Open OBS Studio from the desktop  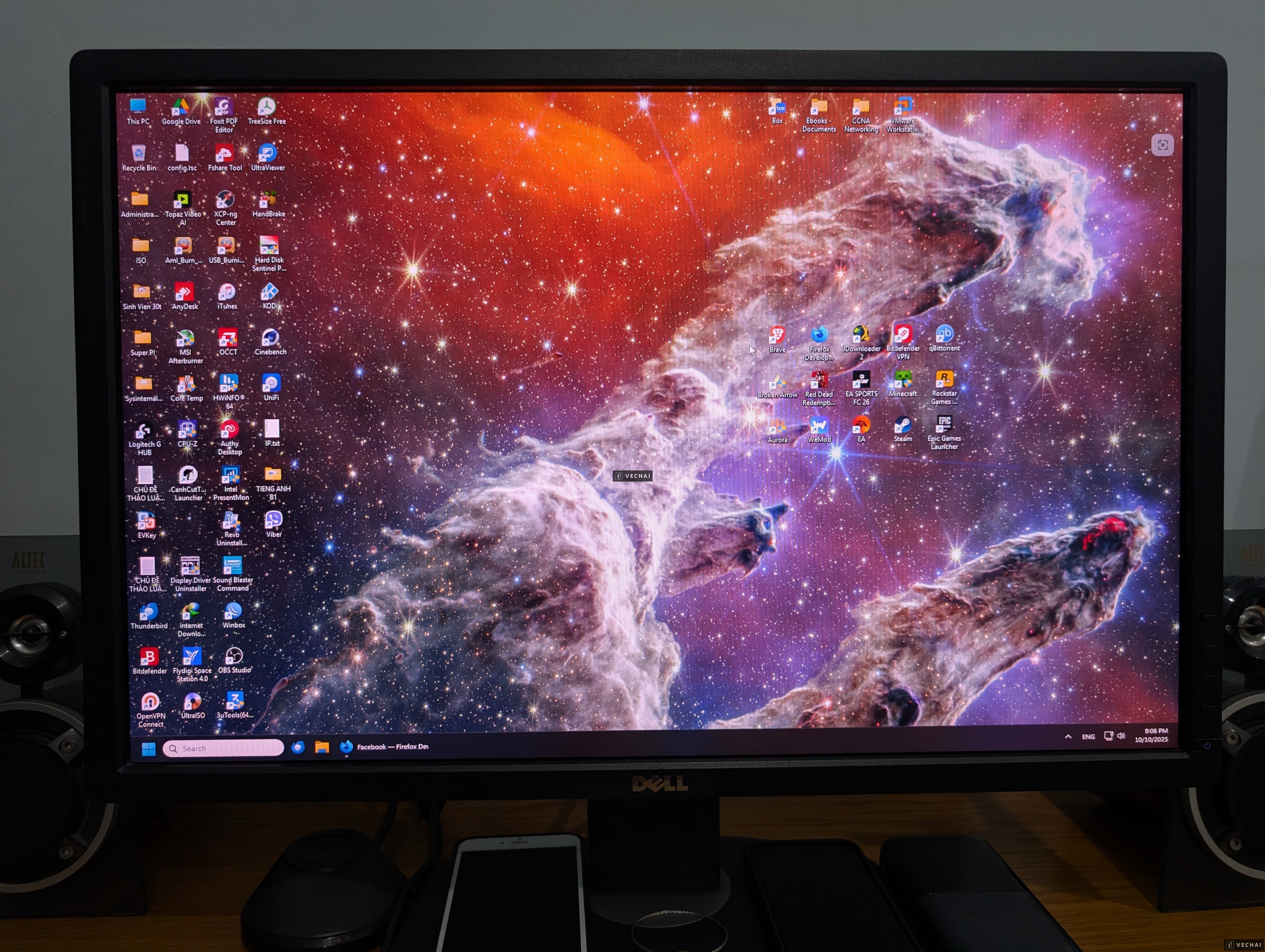pos(234,655)
